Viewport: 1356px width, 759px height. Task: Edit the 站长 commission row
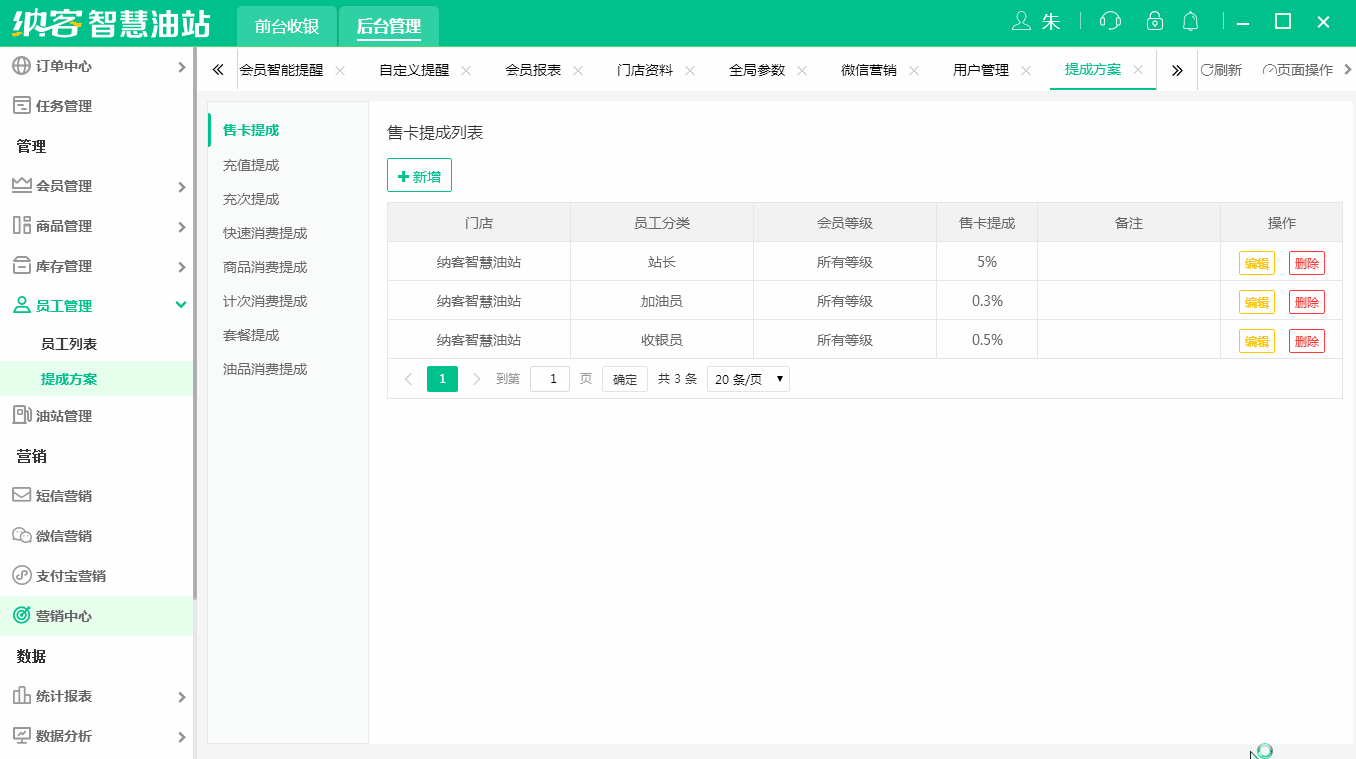pyautogui.click(x=1256, y=262)
